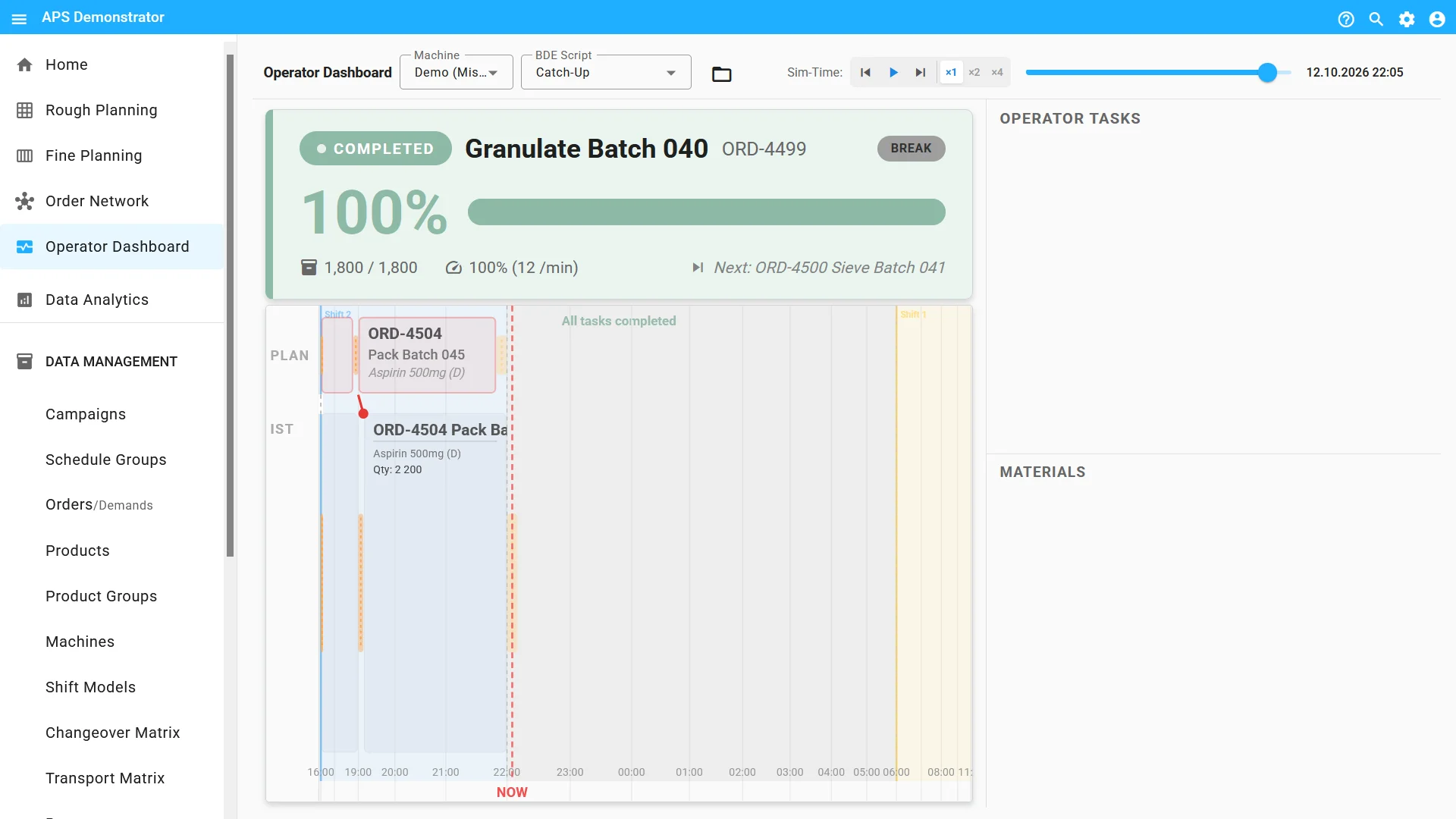
Task: Click the BREAK button
Action: (911, 149)
